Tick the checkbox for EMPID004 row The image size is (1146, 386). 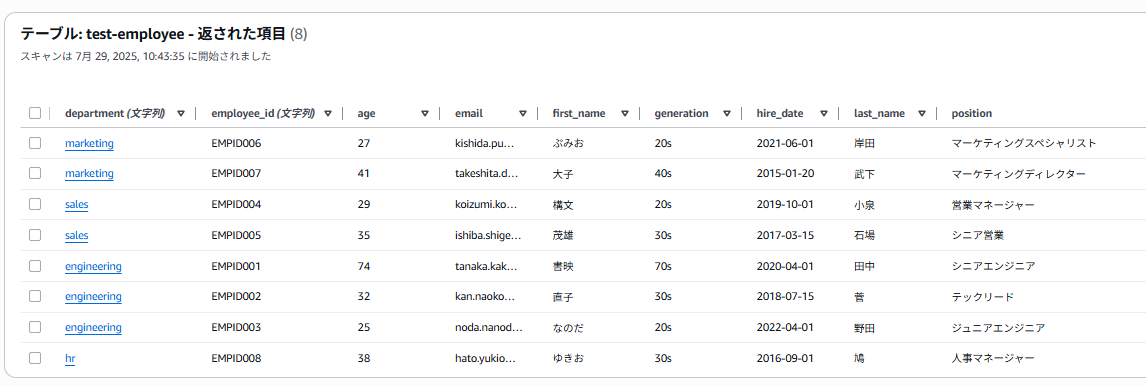(x=35, y=205)
